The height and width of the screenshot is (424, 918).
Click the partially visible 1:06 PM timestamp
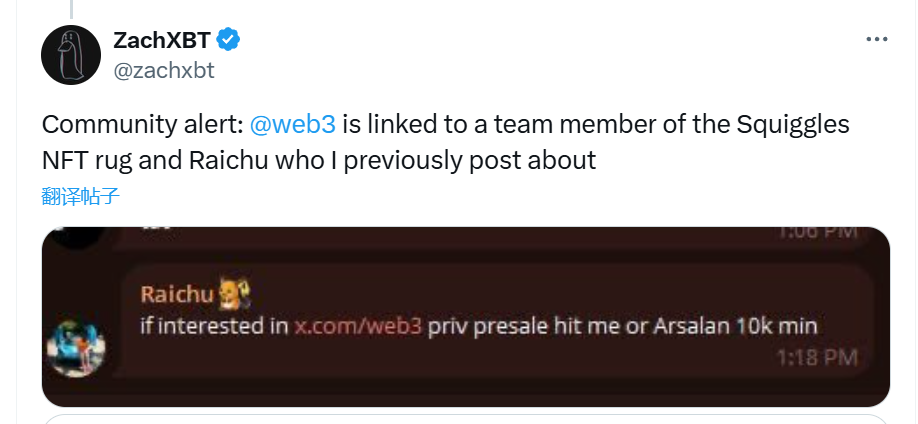(817, 232)
